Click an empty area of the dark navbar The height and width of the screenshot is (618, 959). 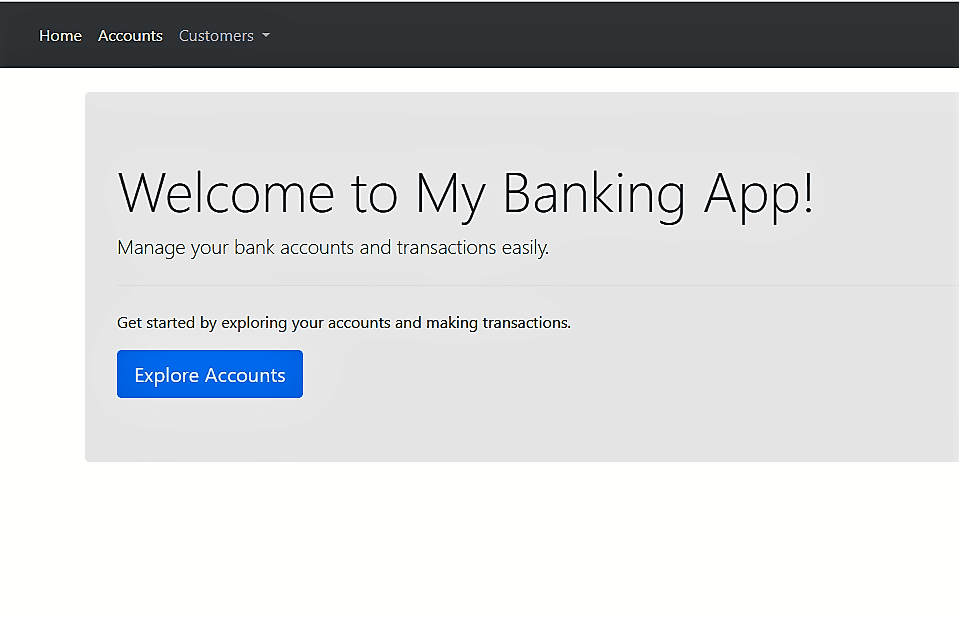click(x=612, y=35)
